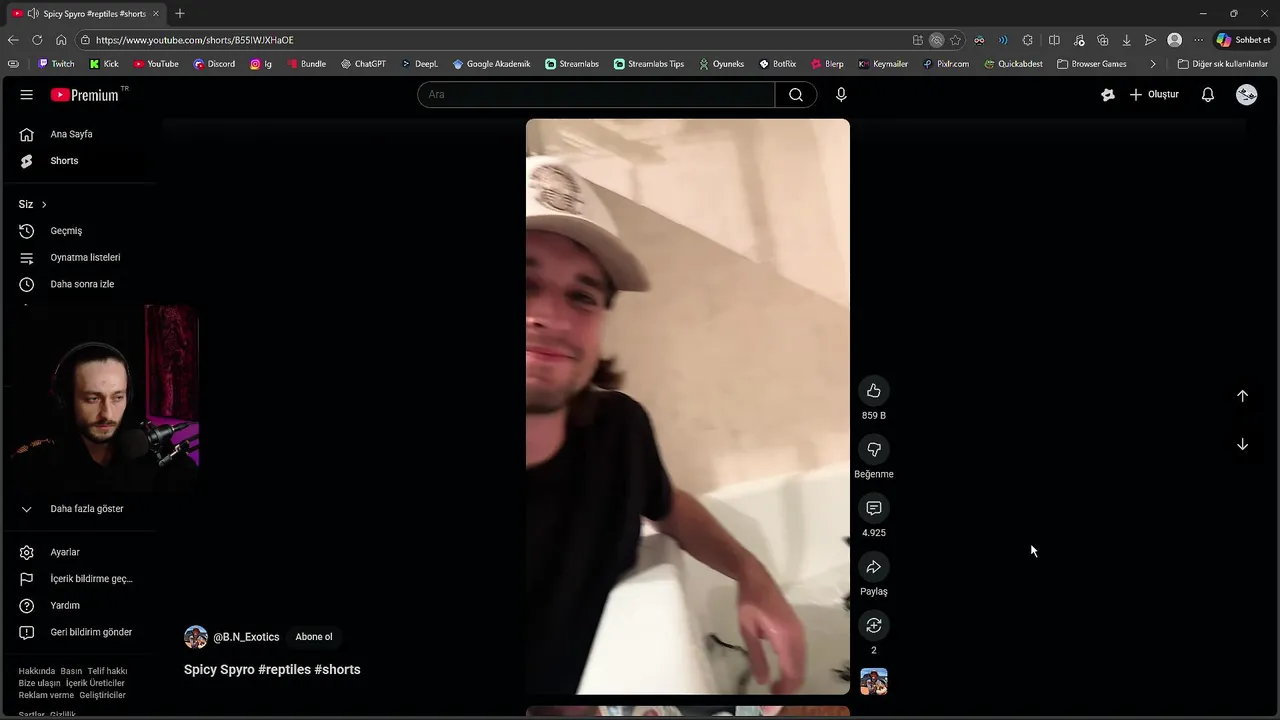Screen dimensions: 1280x720
Task: Show more bookmarks with chevron
Action: click(x=1153, y=64)
